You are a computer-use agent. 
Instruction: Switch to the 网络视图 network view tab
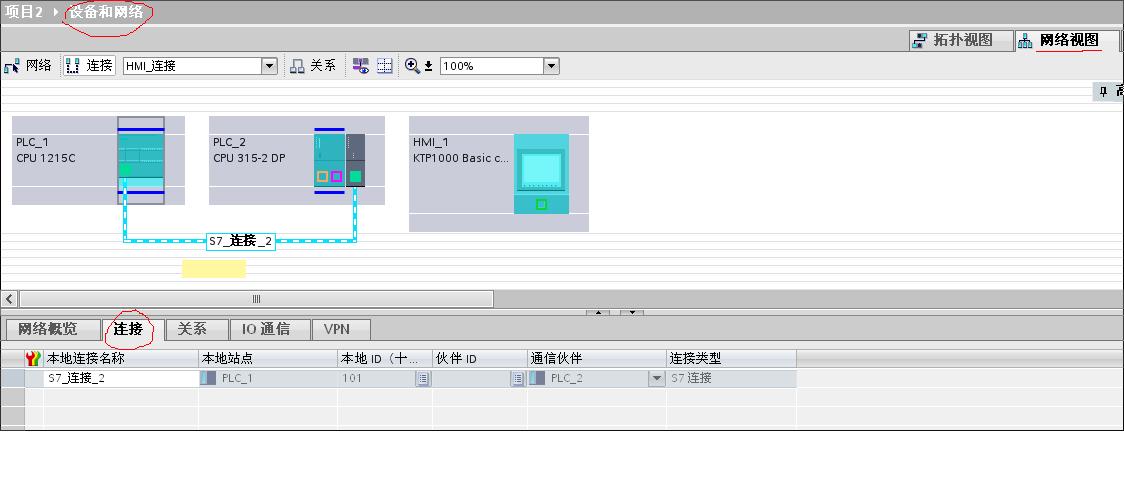[1067, 41]
